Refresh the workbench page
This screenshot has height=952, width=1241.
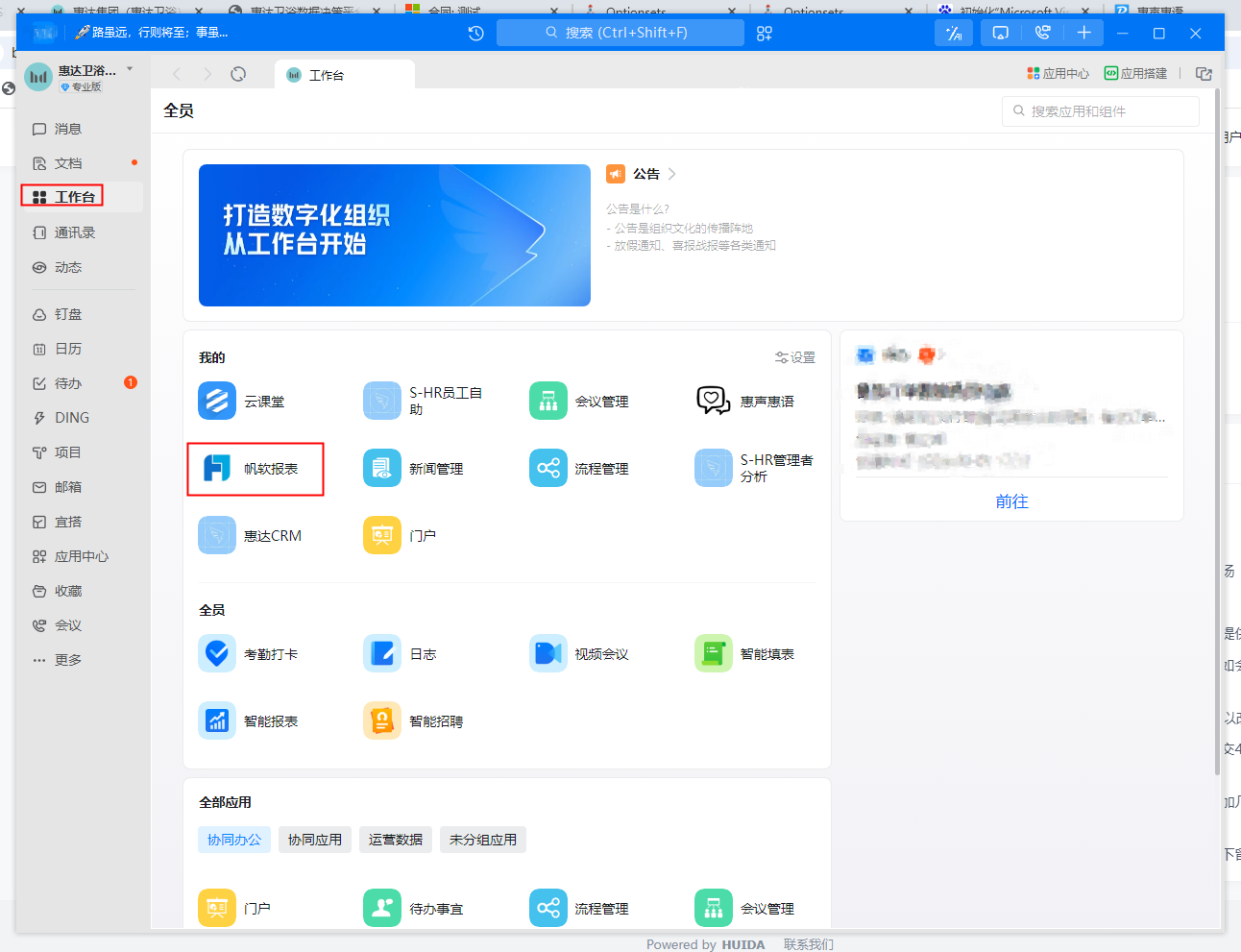pyautogui.click(x=238, y=74)
